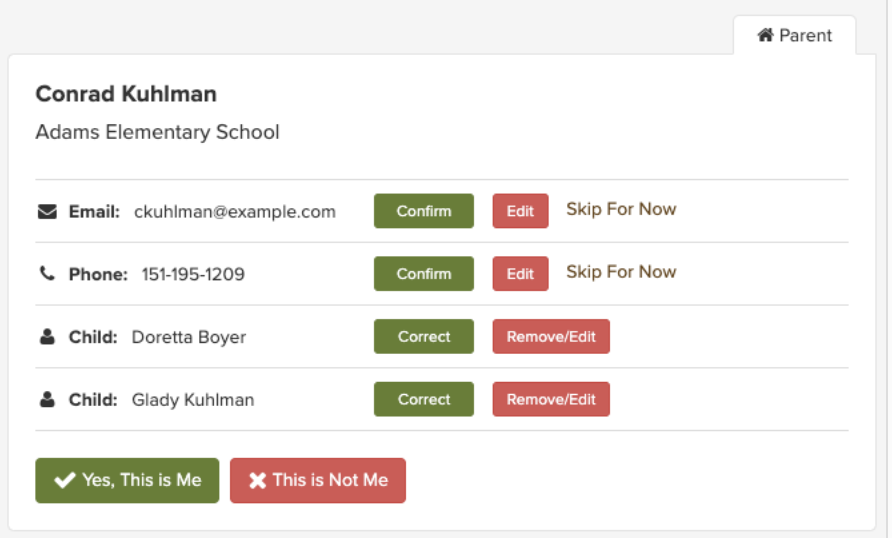This screenshot has width=892, height=538.
Task: Mark Doretta Boyer as correct child
Action: coord(424,337)
